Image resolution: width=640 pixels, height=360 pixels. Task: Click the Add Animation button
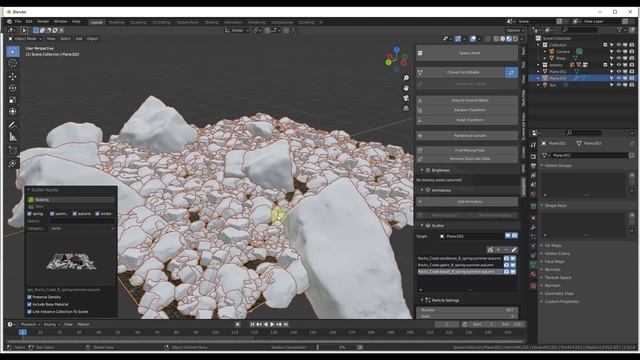(x=467, y=202)
